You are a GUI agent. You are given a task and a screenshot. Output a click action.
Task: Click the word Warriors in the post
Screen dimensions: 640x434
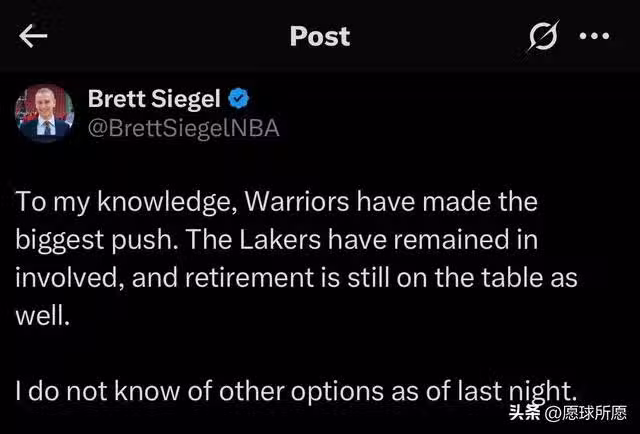tap(308, 201)
